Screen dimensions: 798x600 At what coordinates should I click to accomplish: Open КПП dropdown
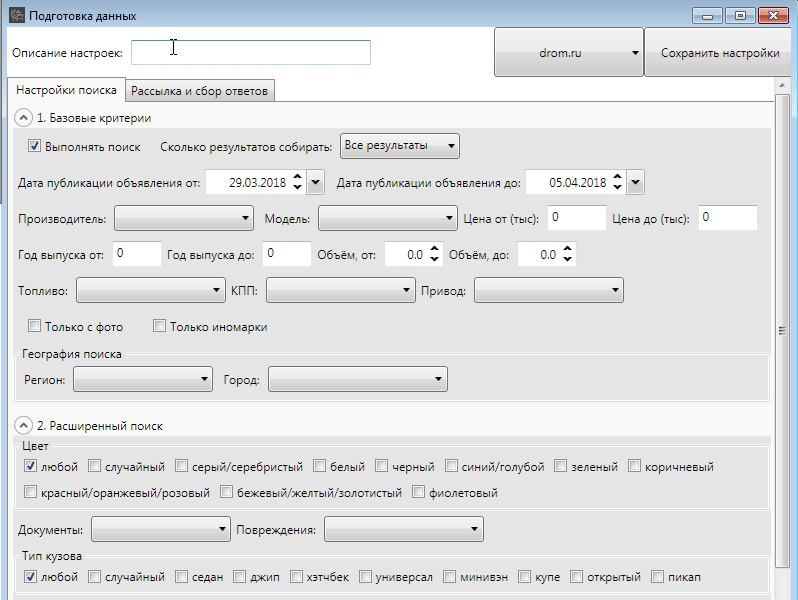pyautogui.click(x=341, y=290)
